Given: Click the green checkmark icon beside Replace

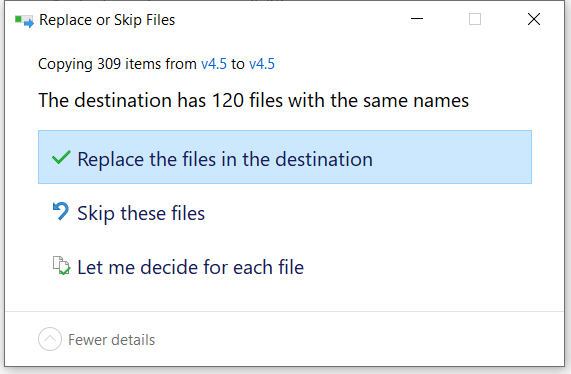Looking at the screenshot, I should tap(61, 158).
